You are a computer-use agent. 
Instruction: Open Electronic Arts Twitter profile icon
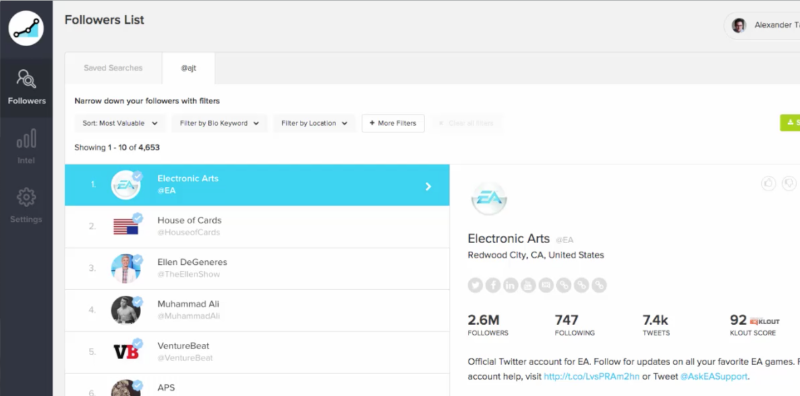coord(475,285)
